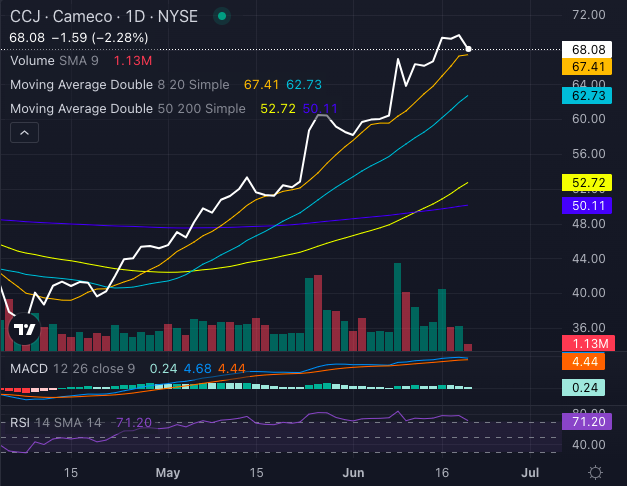Select the CCJ Cameco symbol title
The image size is (627, 486).
pos(104,16)
